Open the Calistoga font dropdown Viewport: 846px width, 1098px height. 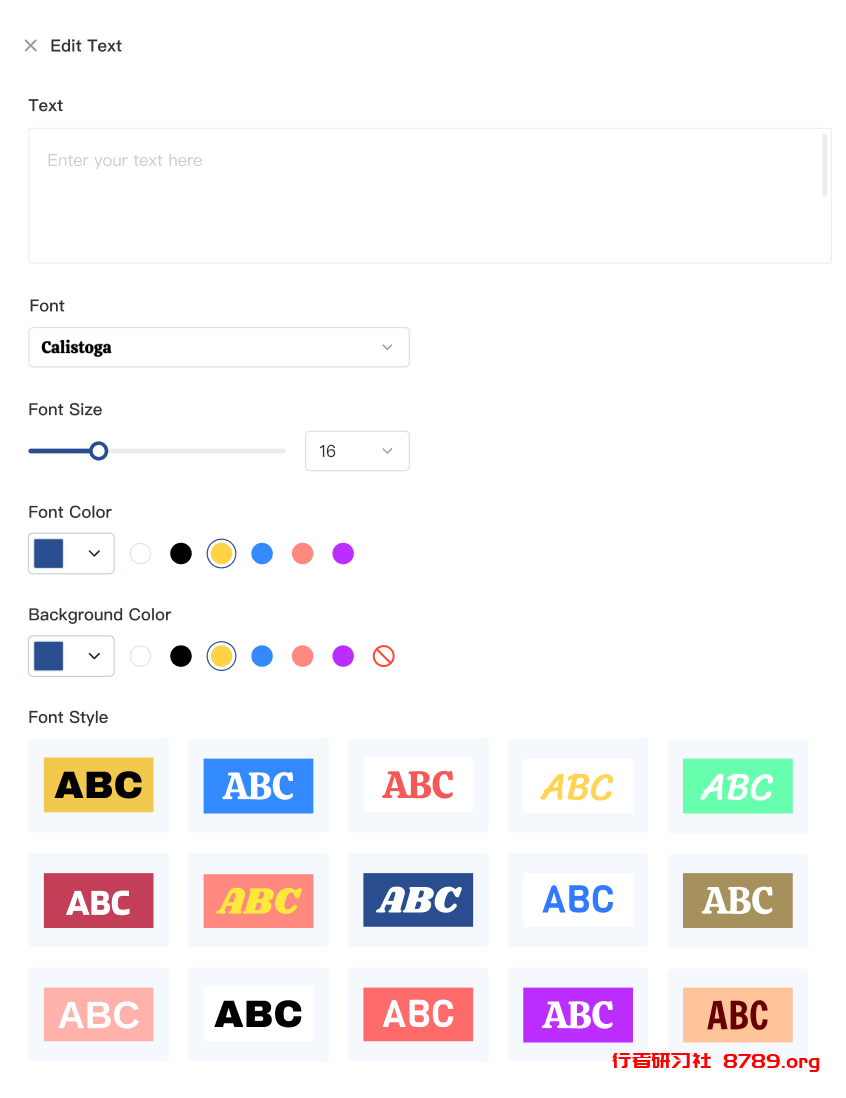click(x=219, y=347)
